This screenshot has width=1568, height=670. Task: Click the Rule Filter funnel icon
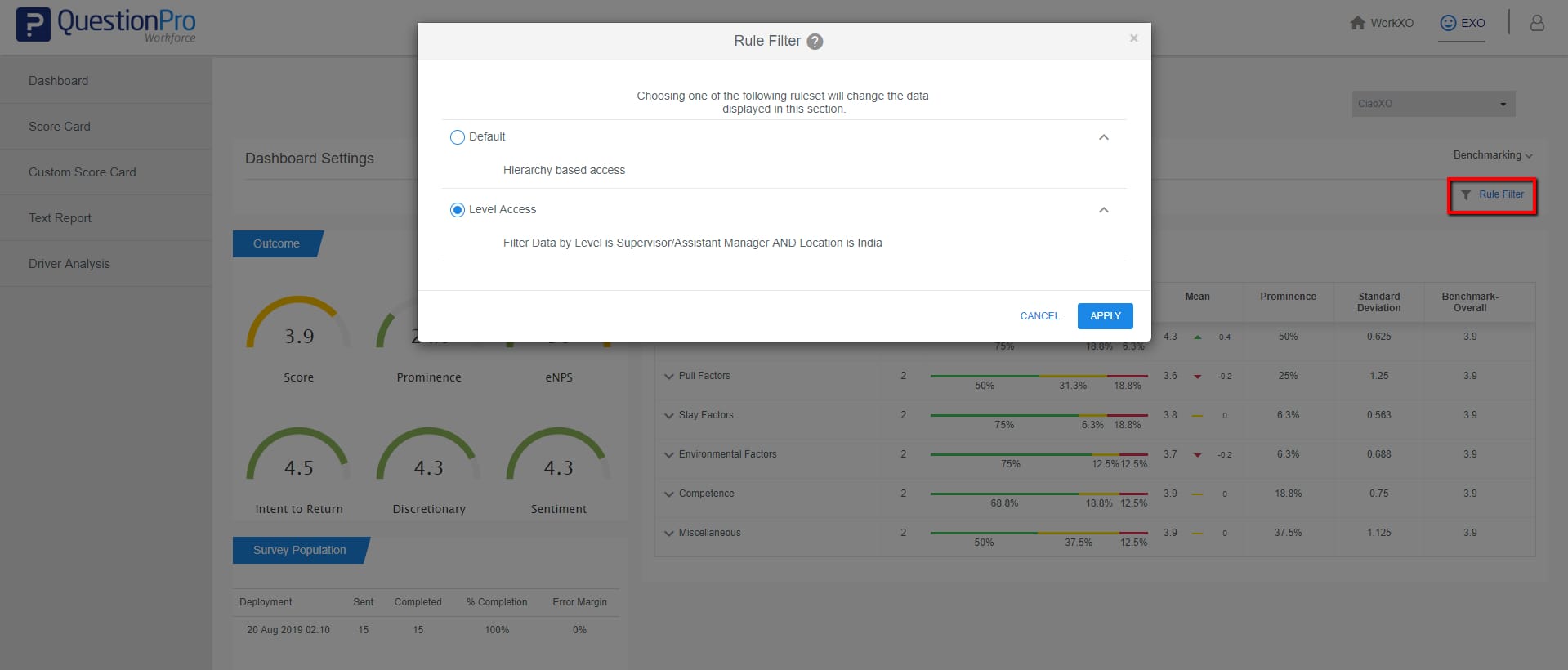point(1466,195)
